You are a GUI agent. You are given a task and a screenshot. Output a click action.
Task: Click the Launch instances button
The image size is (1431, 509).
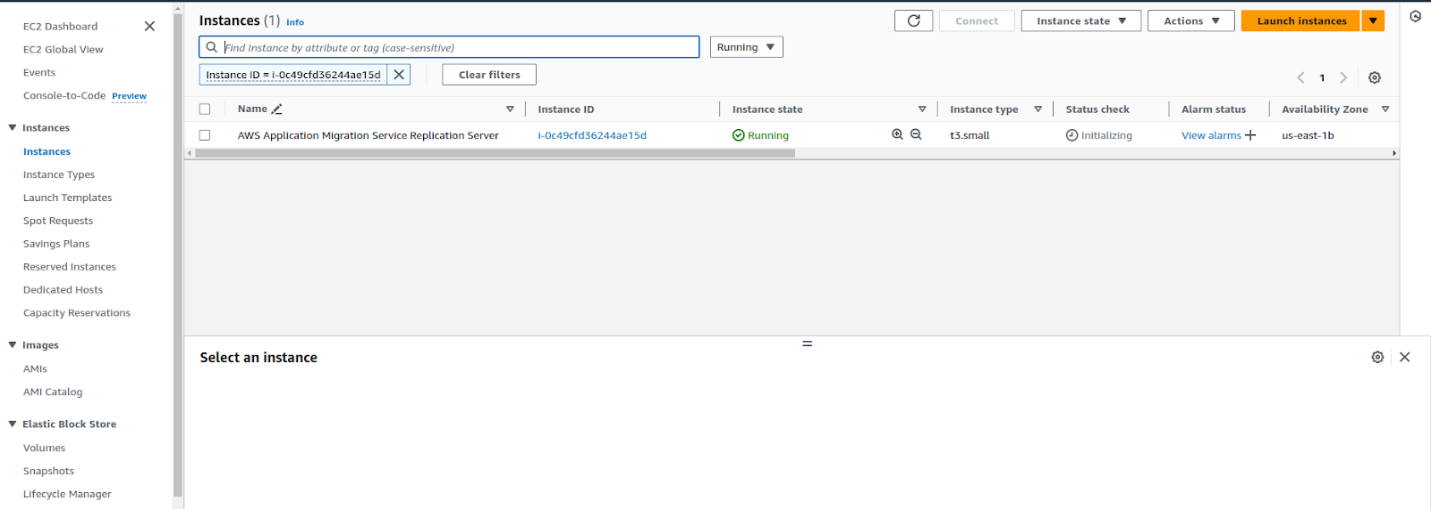(1301, 21)
